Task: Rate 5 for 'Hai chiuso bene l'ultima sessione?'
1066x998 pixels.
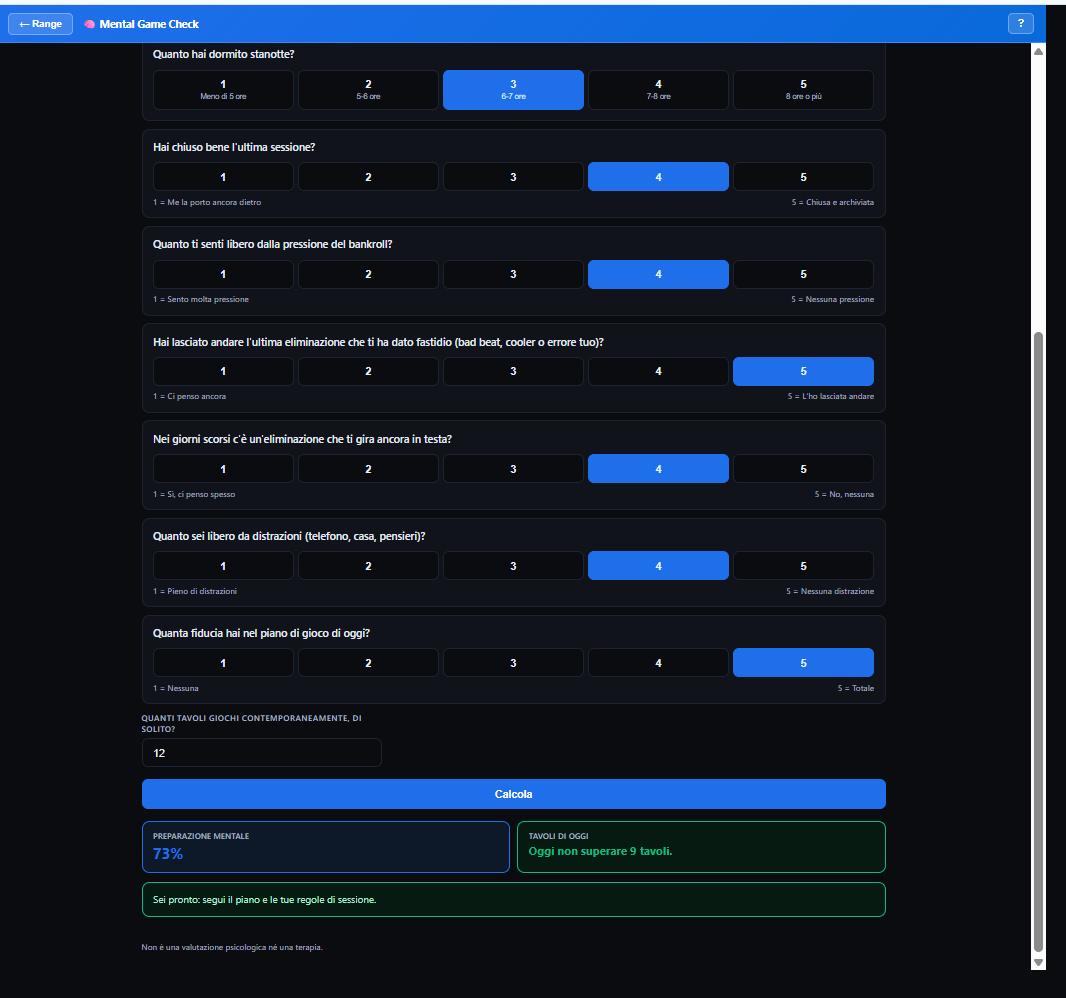Action: (804, 177)
